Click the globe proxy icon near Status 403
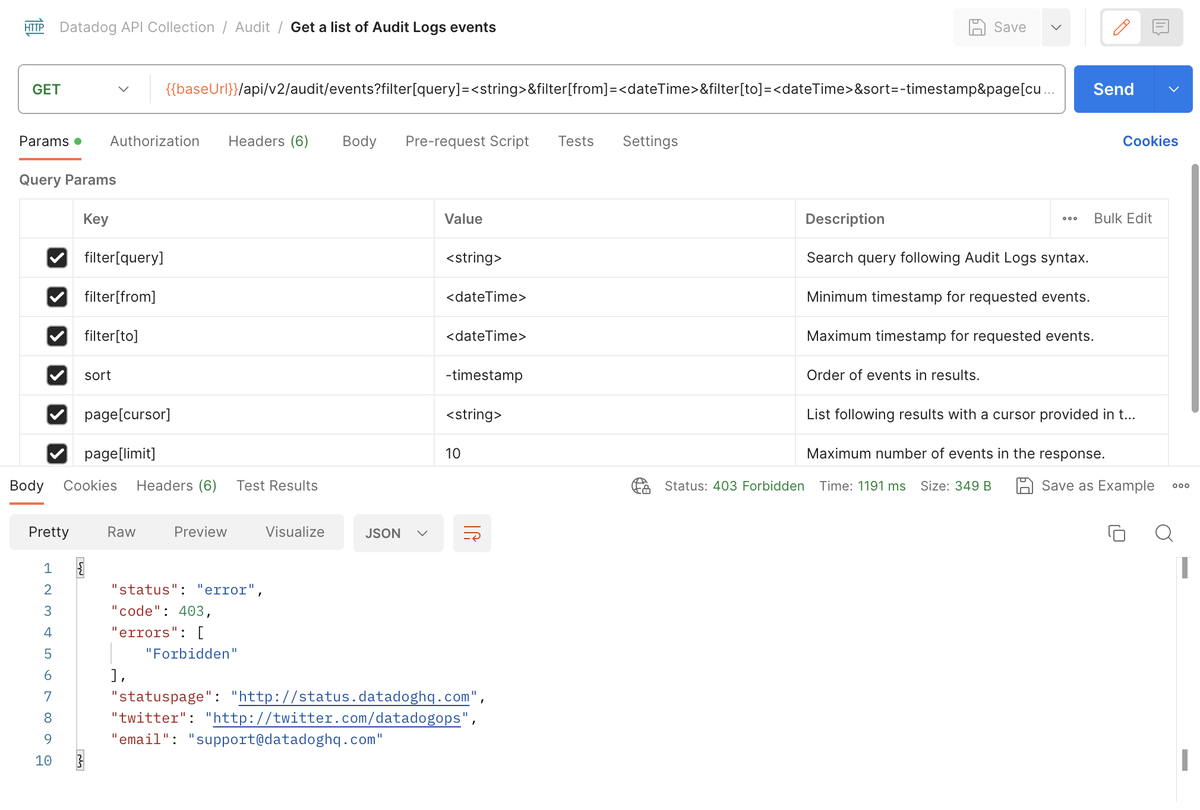The height and width of the screenshot is (810, 1200). coord(638,486)
